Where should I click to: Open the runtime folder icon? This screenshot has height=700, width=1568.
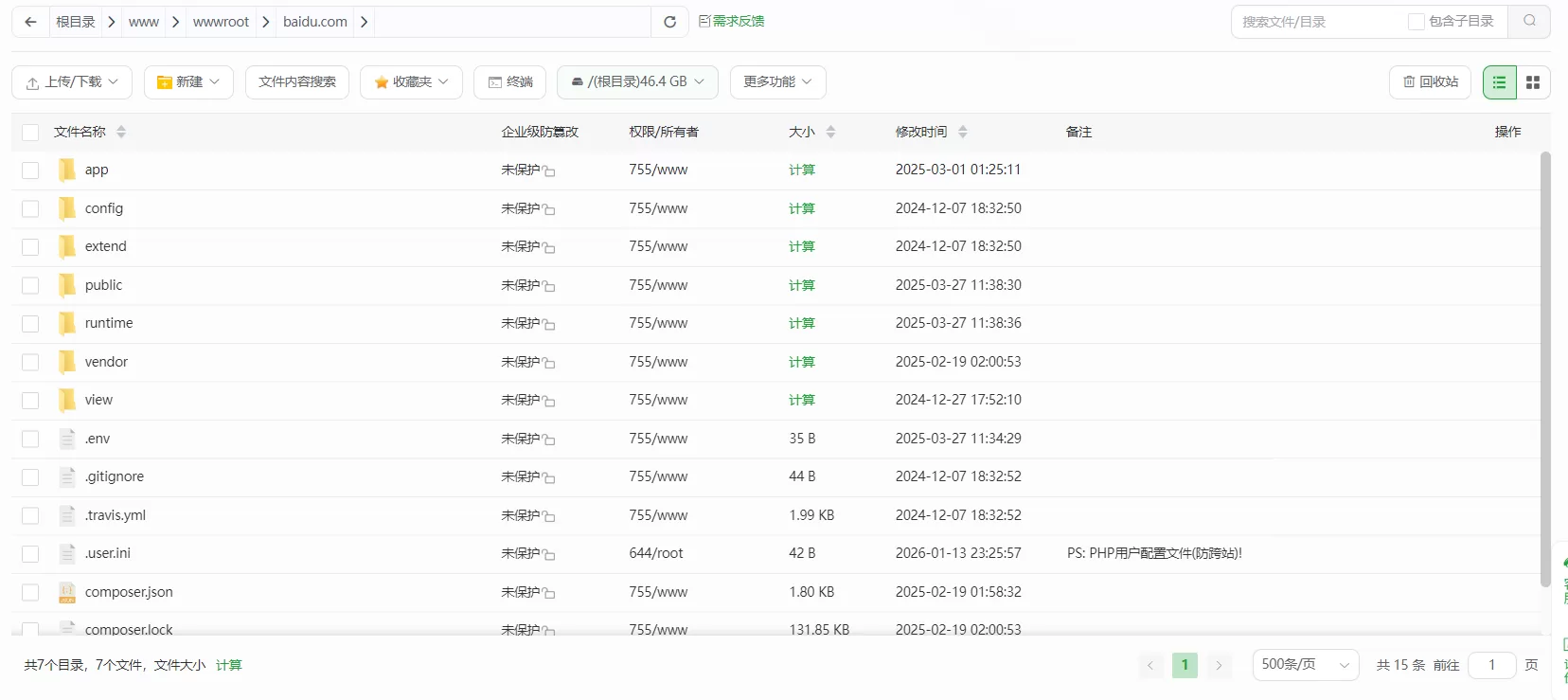point(66,323)
